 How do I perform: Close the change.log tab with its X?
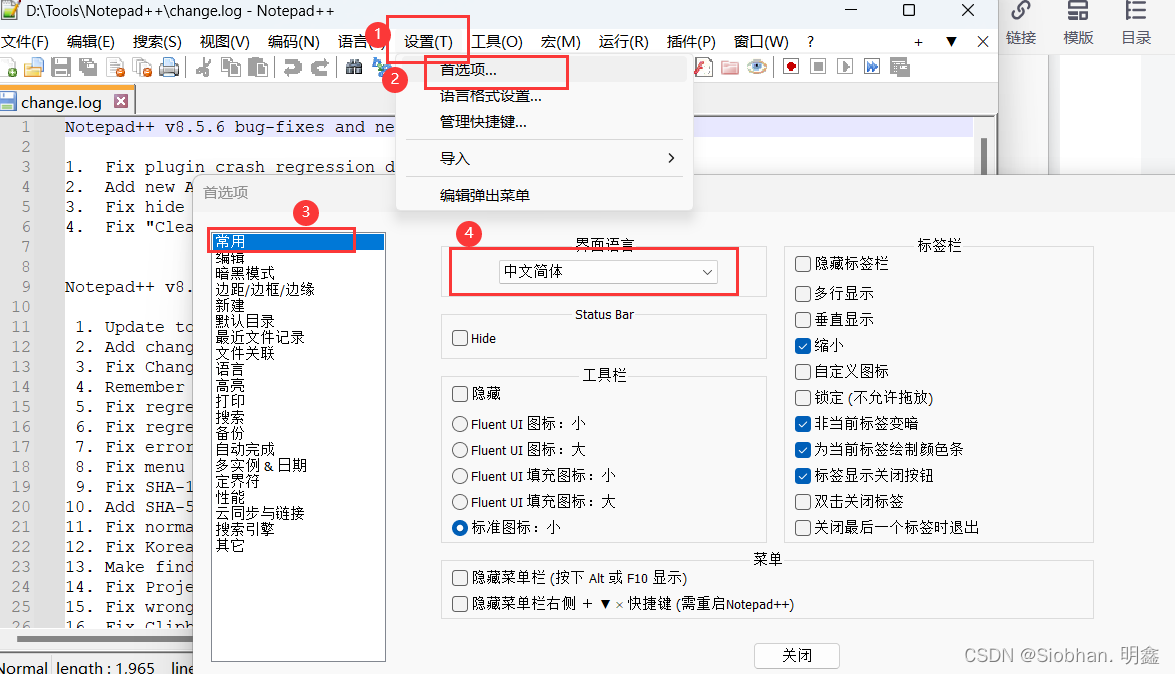(121, 100)
